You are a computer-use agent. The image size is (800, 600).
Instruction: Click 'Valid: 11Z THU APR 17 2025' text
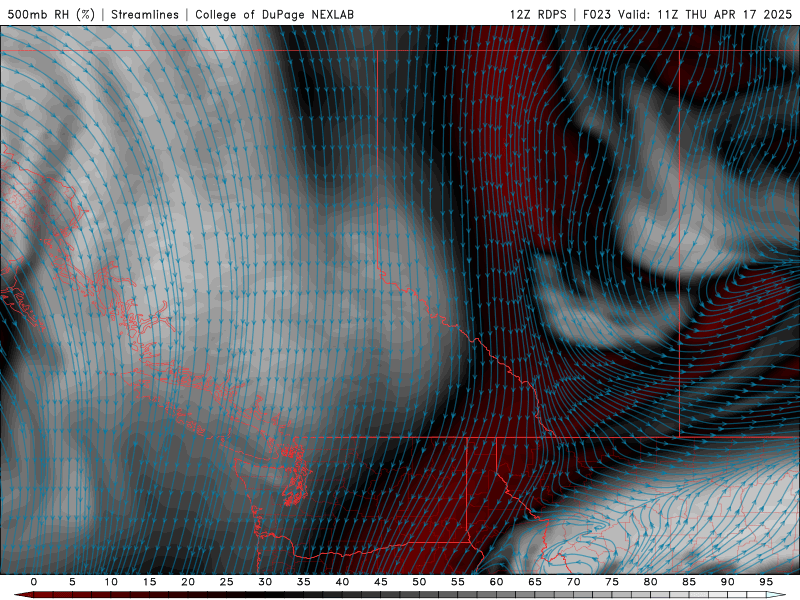click(705, 14)
